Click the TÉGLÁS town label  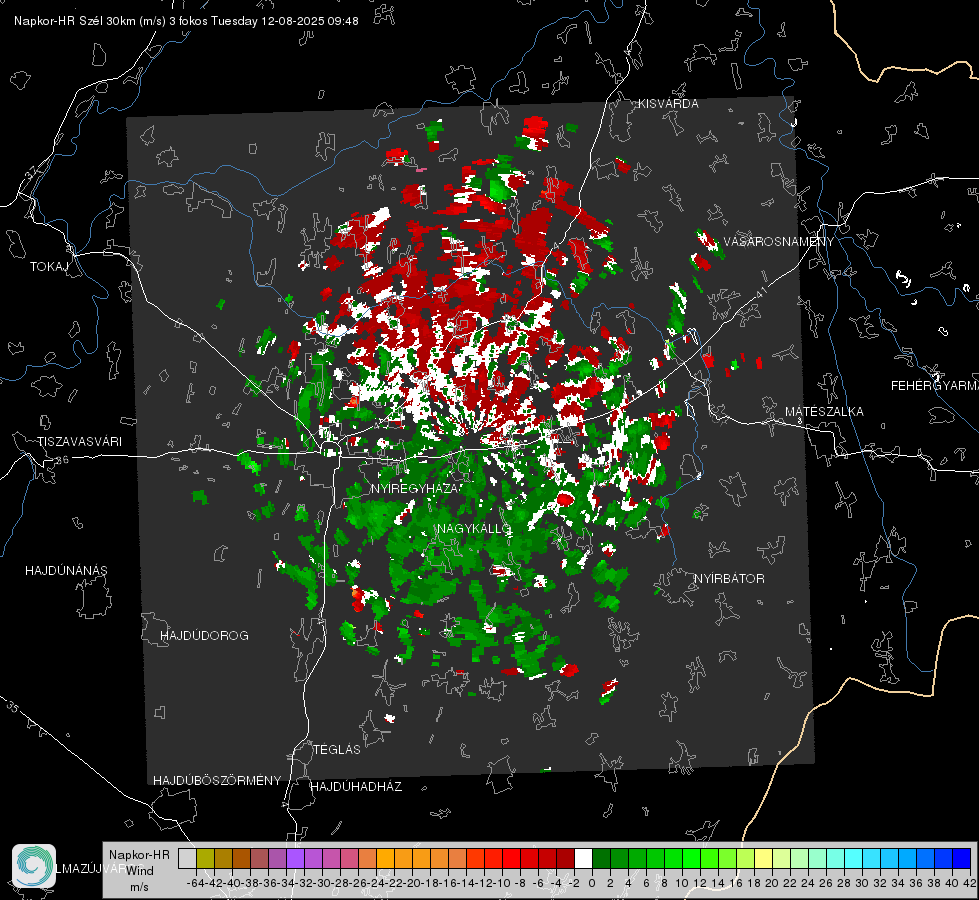(337, 750)
